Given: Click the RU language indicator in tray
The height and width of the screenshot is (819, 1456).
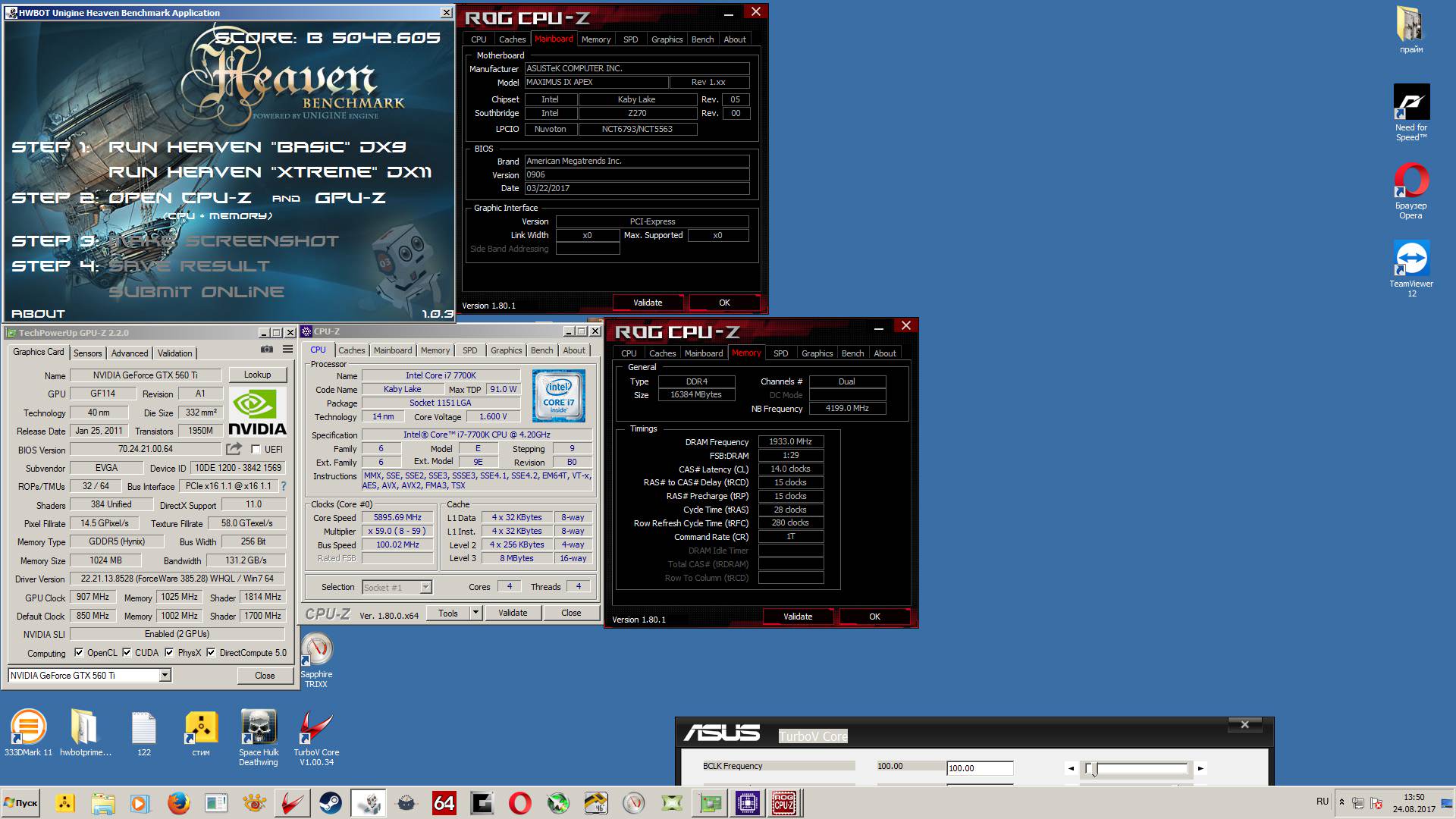Looking at the screenshot, I should pyautogui.click(x=1323, y=802).
